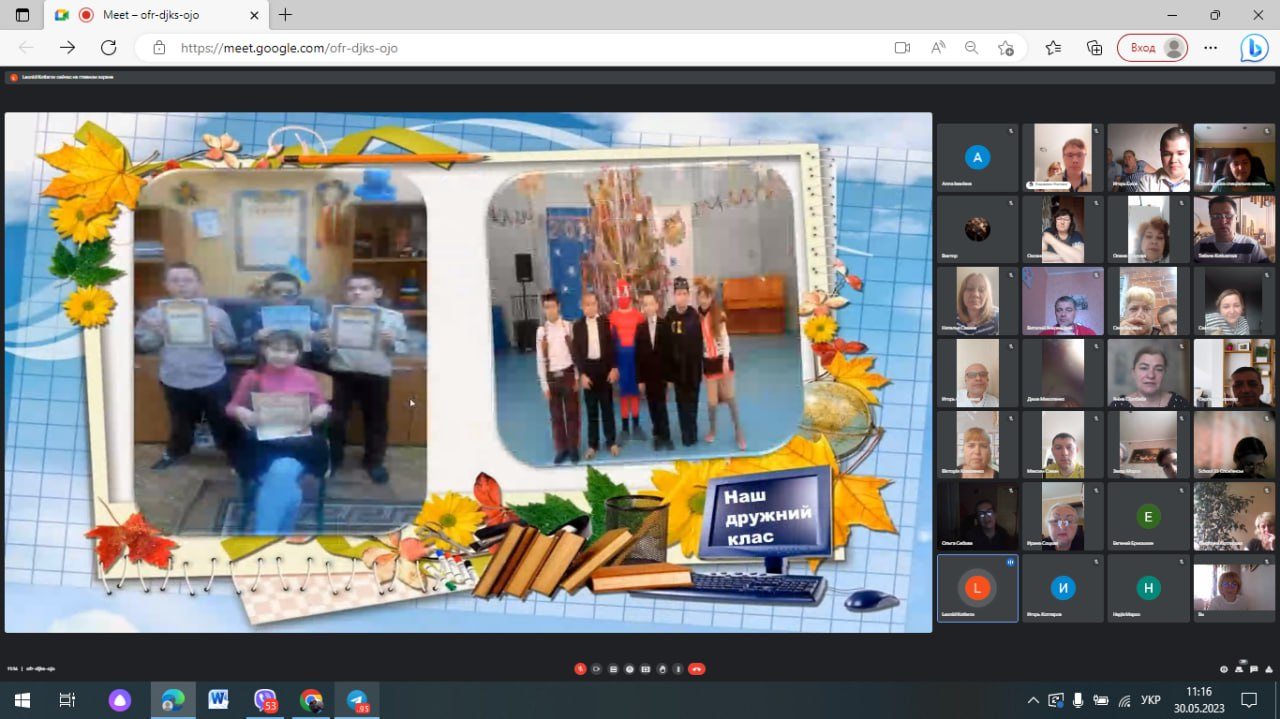Unmute the microphone in Meet toolbar

[x=580, y=669]
